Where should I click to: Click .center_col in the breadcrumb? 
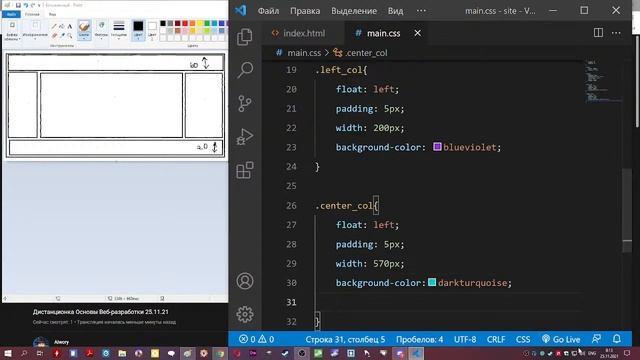[366, 53]
